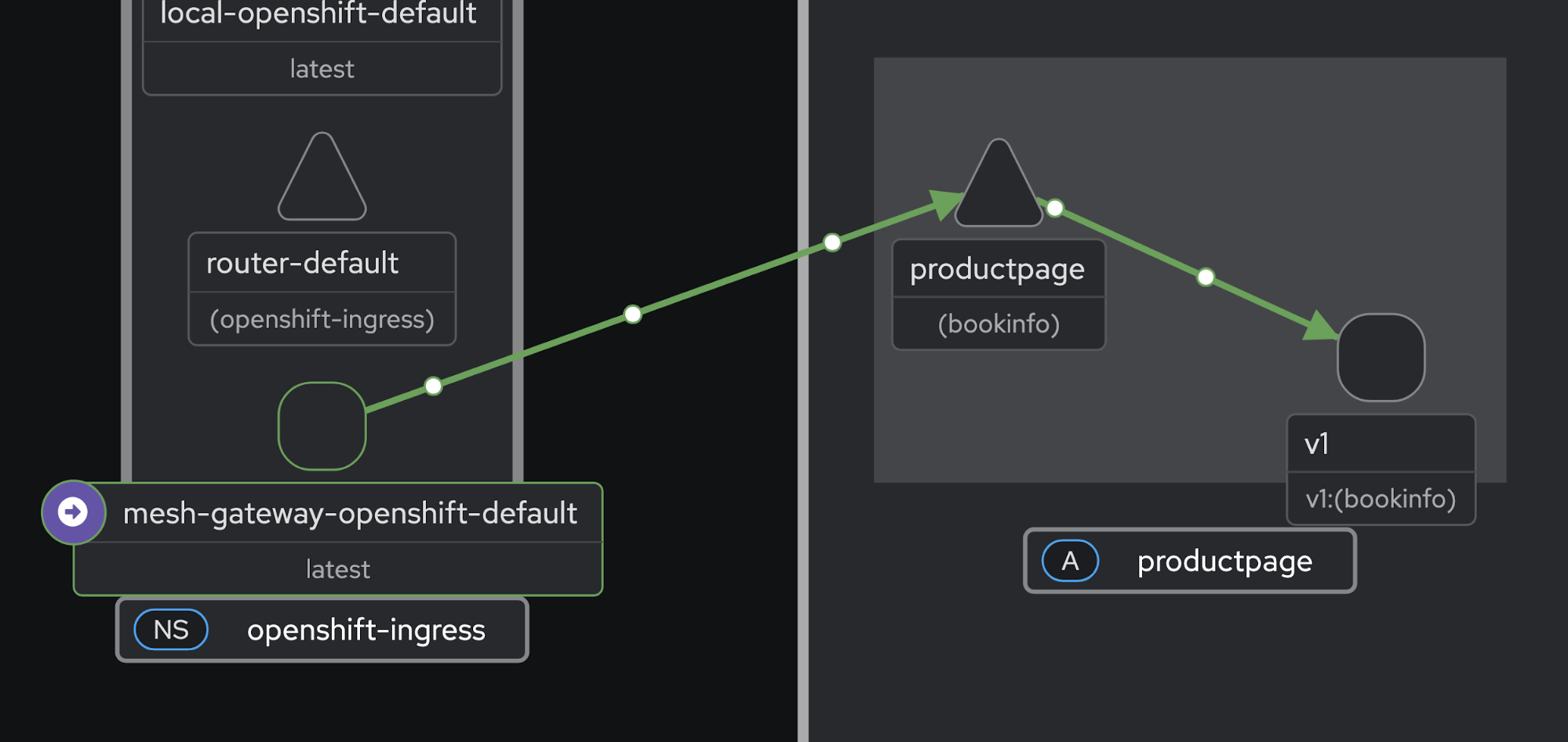Image resolution: width=1568 pixels, height=742 pixels.
Task: Click the white edge point touching the productpage triangle
Action: pyautogui.click(x=1055, y=208)
